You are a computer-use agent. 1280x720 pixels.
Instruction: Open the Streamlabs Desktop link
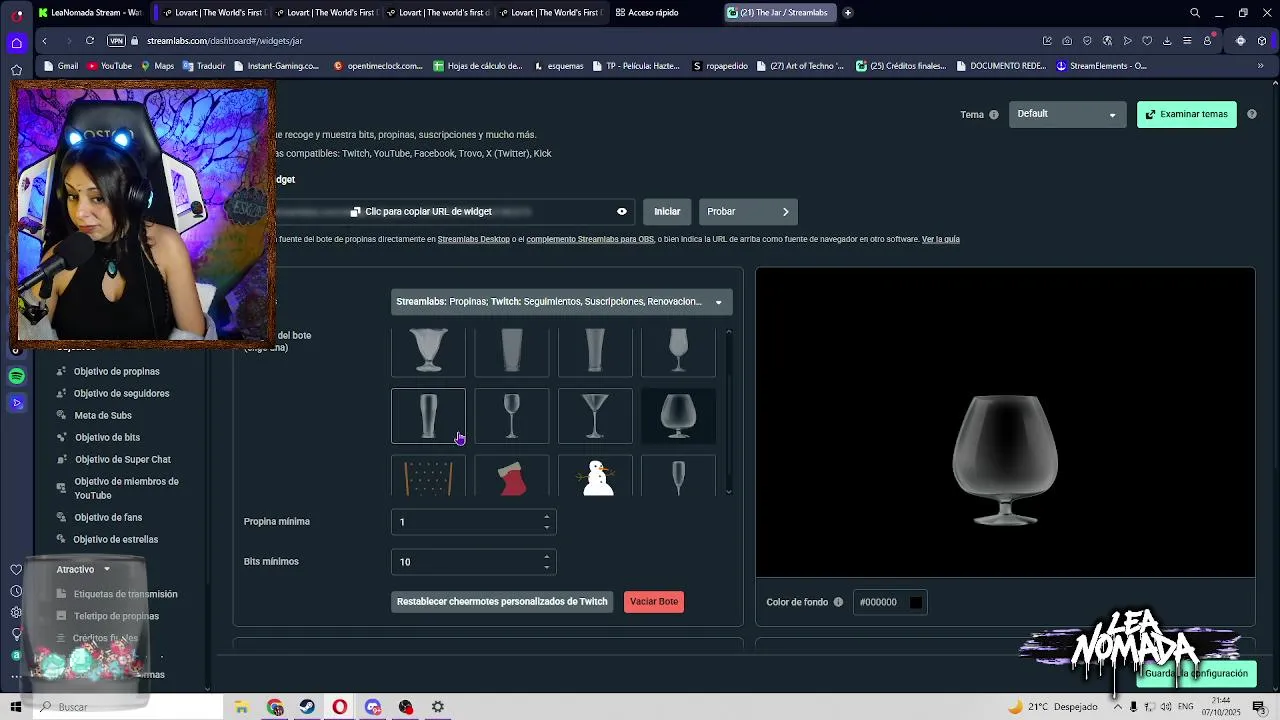pos(473,239)
